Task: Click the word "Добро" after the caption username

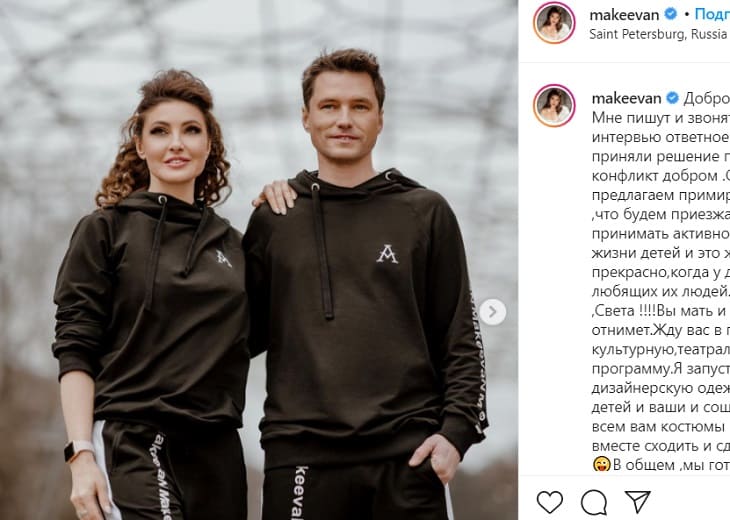Action: 706,98
